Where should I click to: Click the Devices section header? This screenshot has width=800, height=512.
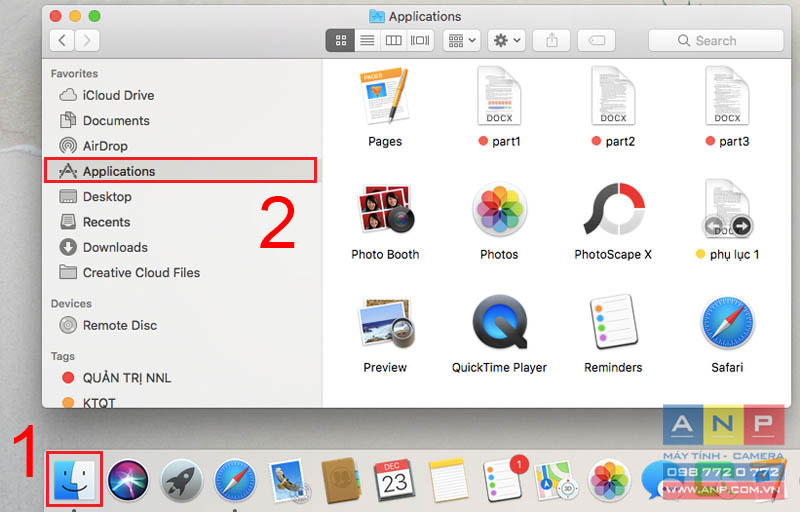pyautogui.click(x=71, y=303)
